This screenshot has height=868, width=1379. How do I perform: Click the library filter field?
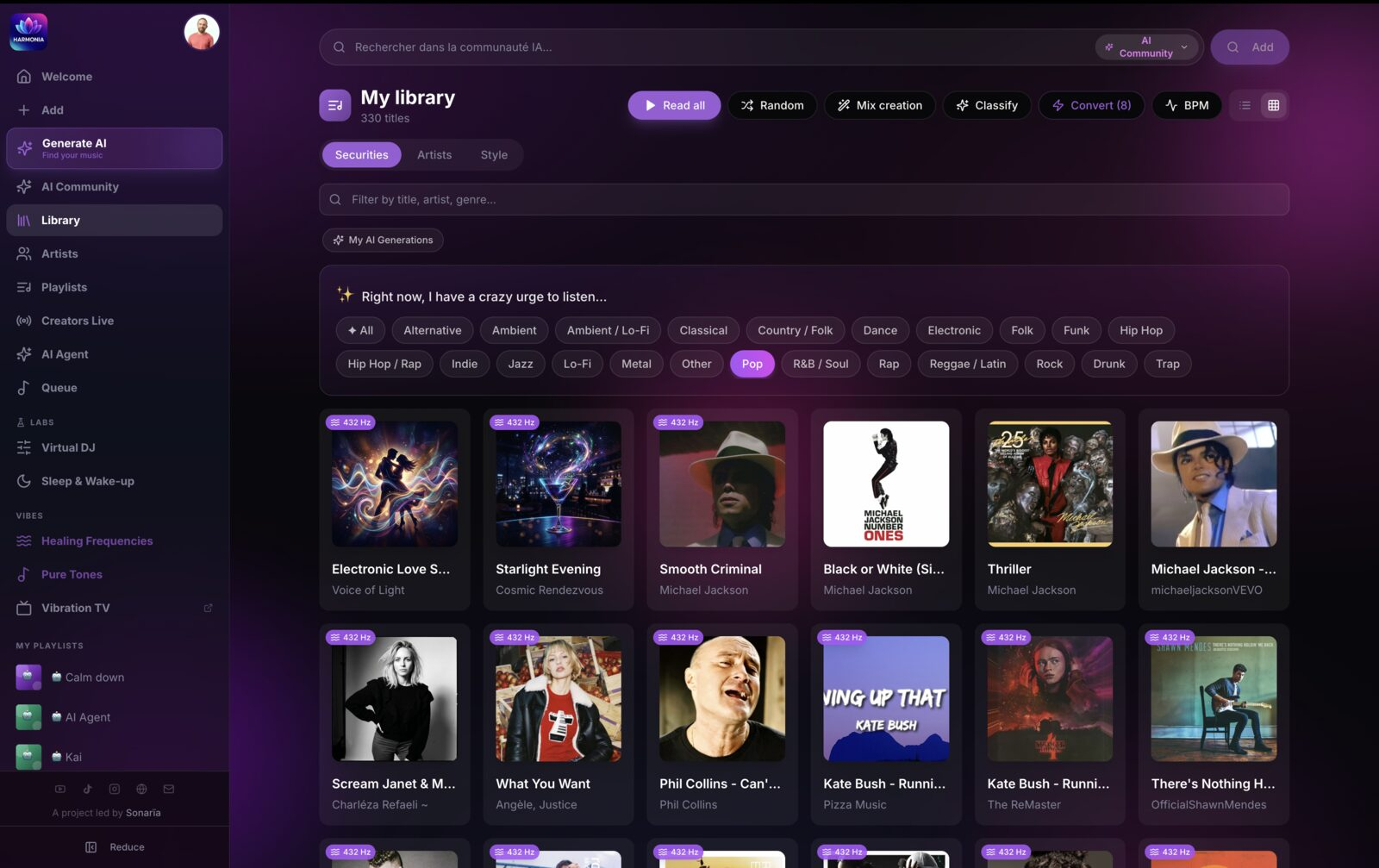[x=804, y=200]
